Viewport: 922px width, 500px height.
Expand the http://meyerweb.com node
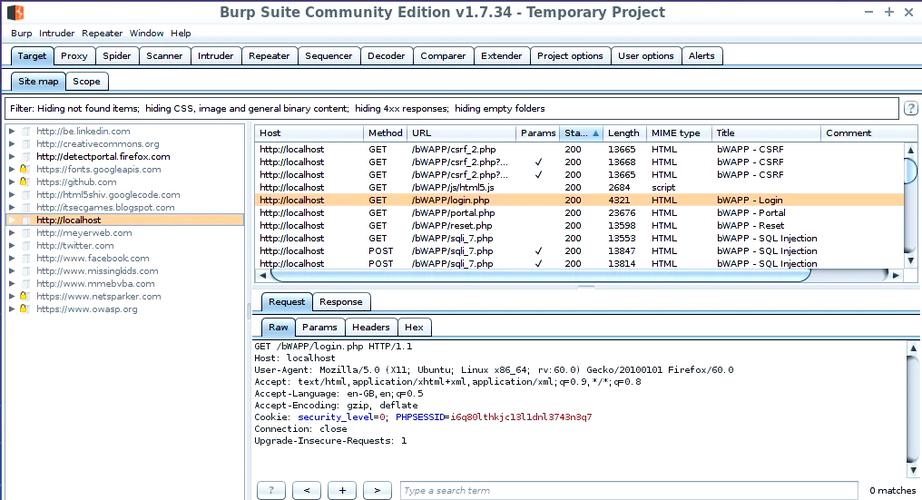point(12,232)
